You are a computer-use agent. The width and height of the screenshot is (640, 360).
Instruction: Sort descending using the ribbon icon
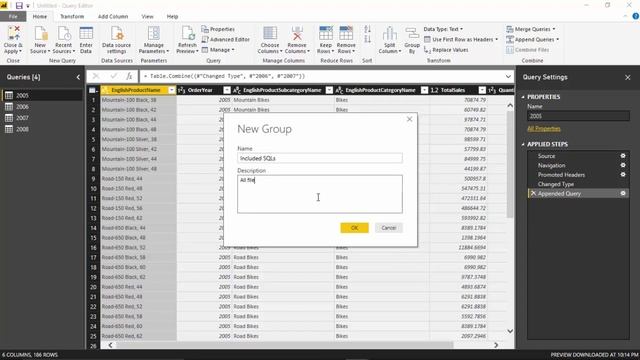coord(367,39)
